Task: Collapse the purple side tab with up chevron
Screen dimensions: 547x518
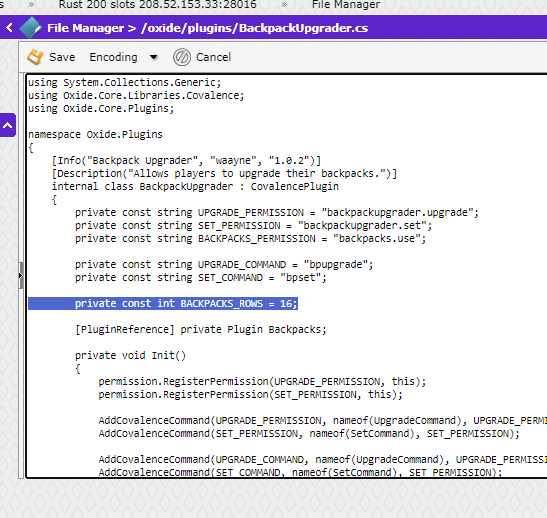Action: pos(8,125)
